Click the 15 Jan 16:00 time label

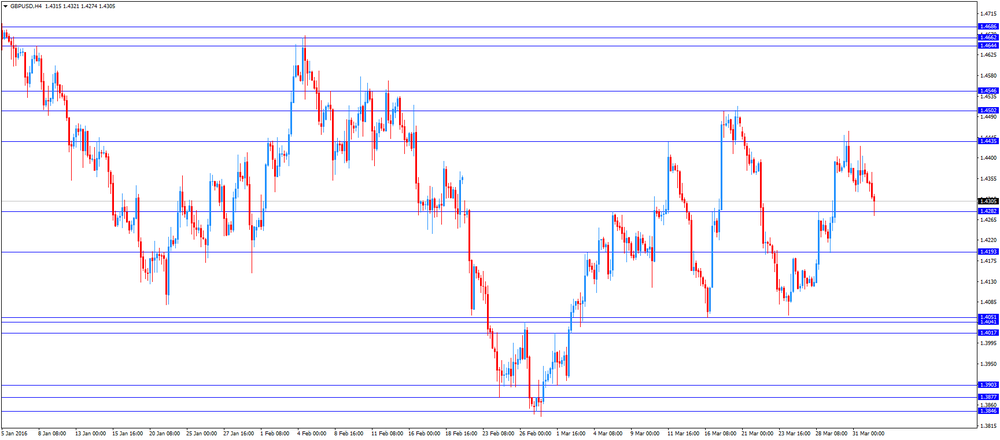tap(126, 434)
